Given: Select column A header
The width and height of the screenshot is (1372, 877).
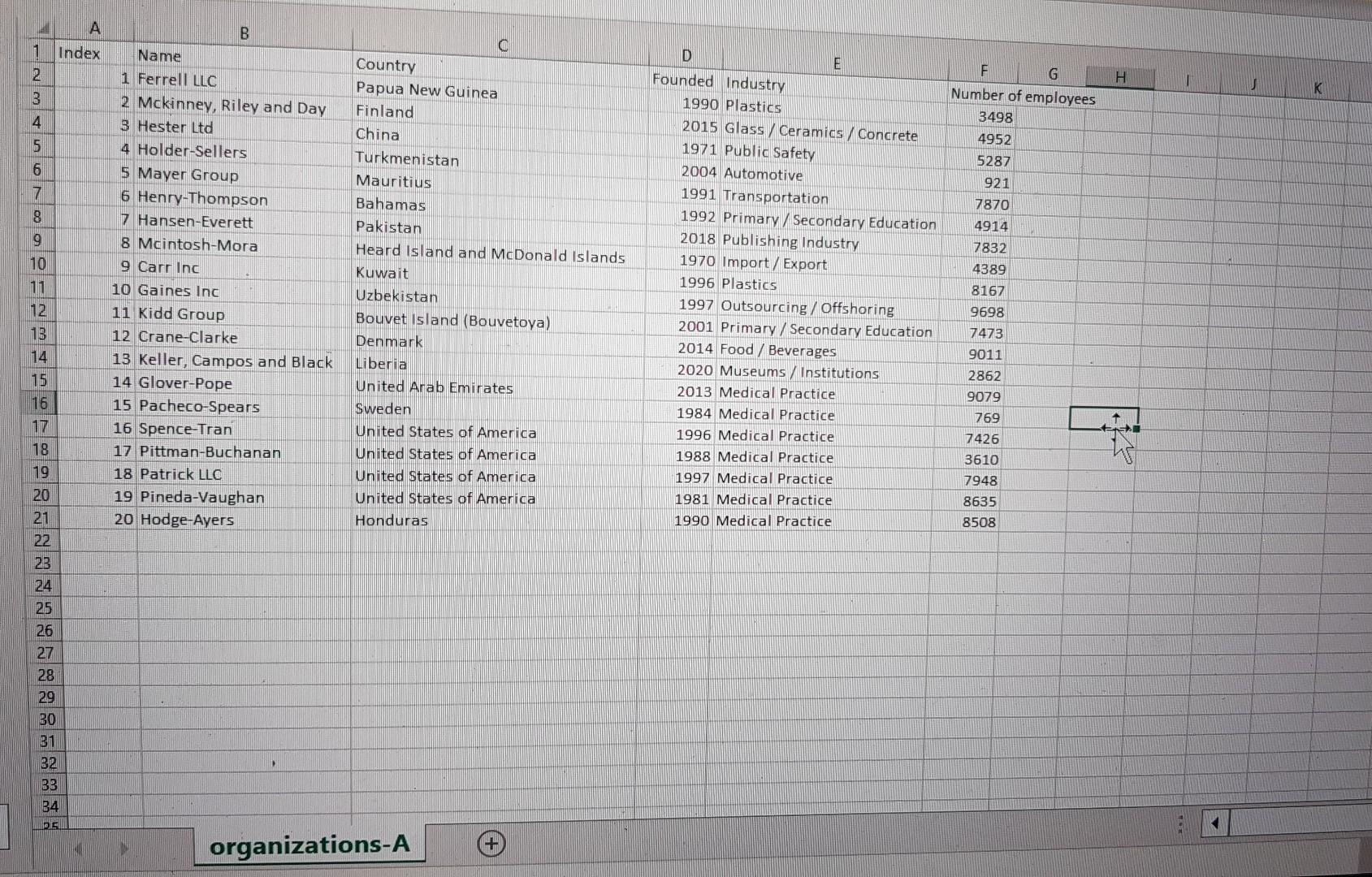Looking at the screenshot, I should coord(94,28).
